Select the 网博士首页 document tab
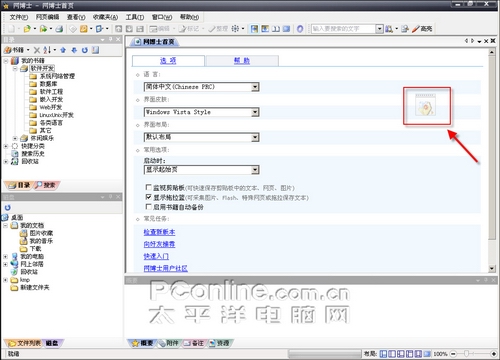500x360 pixels. click(x=155, y=42)
